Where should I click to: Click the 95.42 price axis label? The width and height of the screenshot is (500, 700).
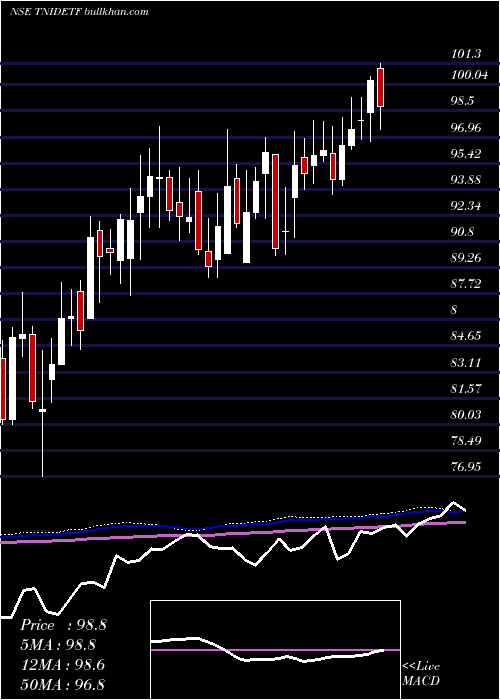pyautogui.click(x=467, y=154)
